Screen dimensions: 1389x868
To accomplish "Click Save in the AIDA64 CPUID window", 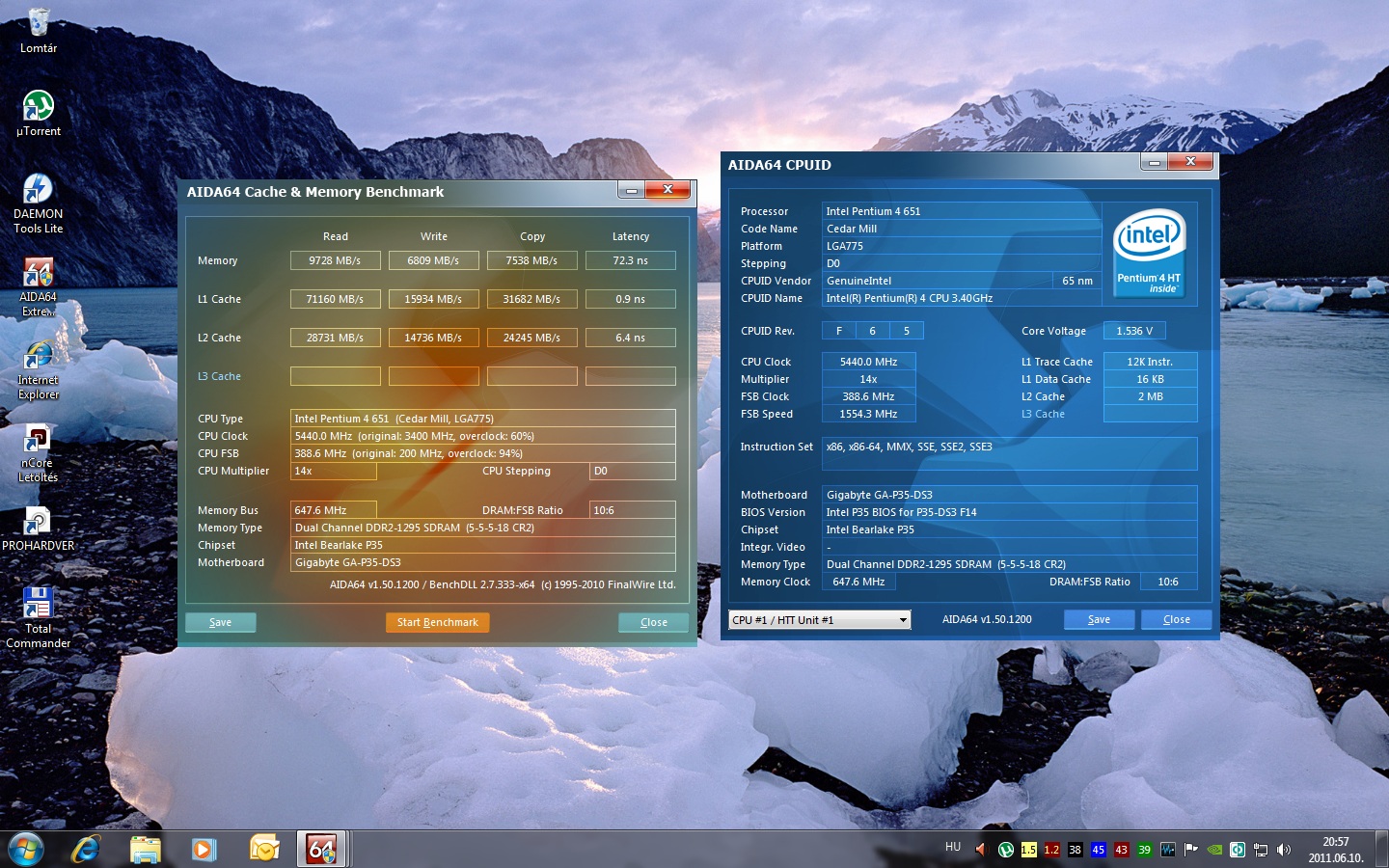I will (x=1099, y=619).
